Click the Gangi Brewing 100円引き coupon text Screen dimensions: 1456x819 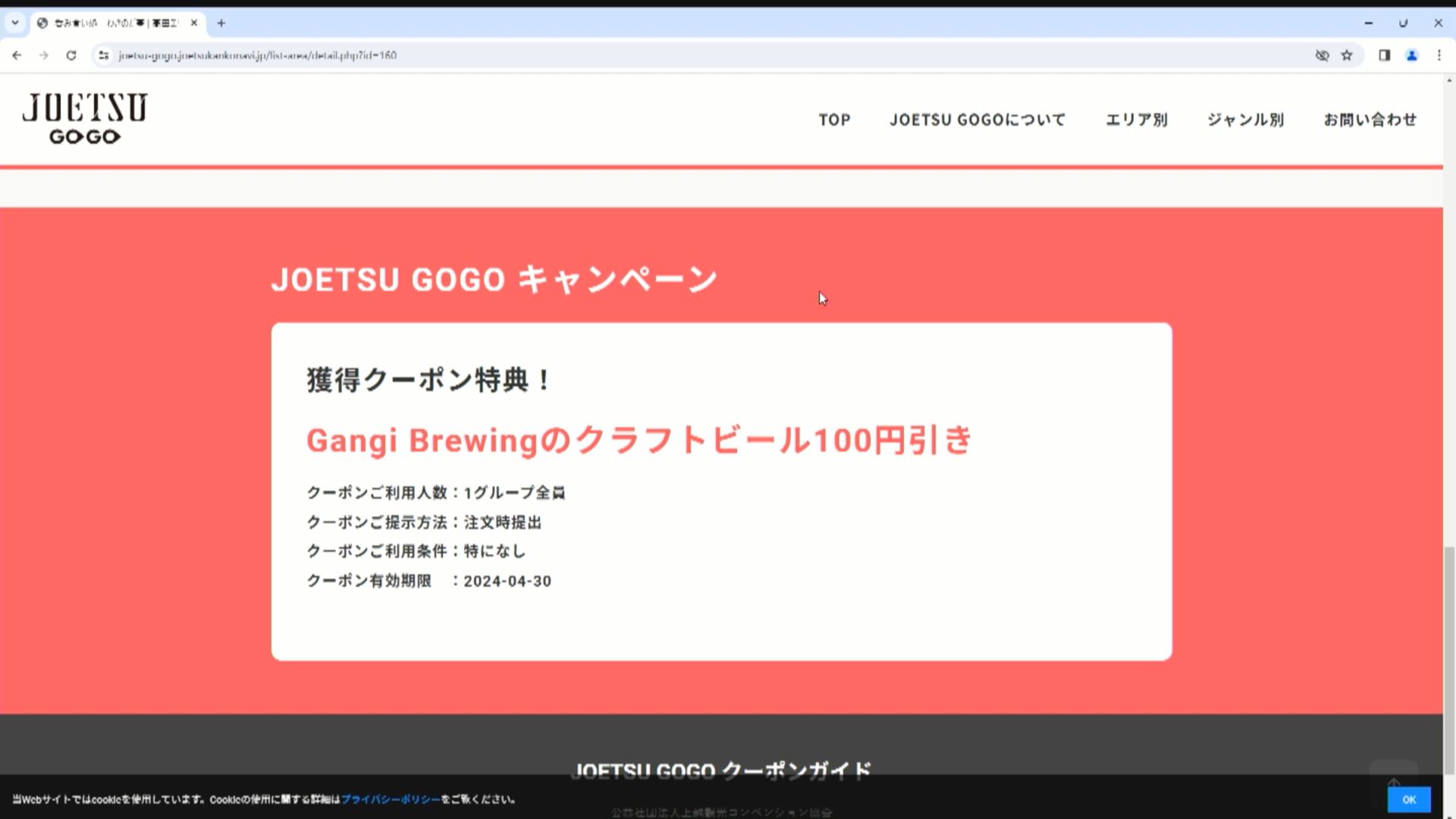(639, 440)
